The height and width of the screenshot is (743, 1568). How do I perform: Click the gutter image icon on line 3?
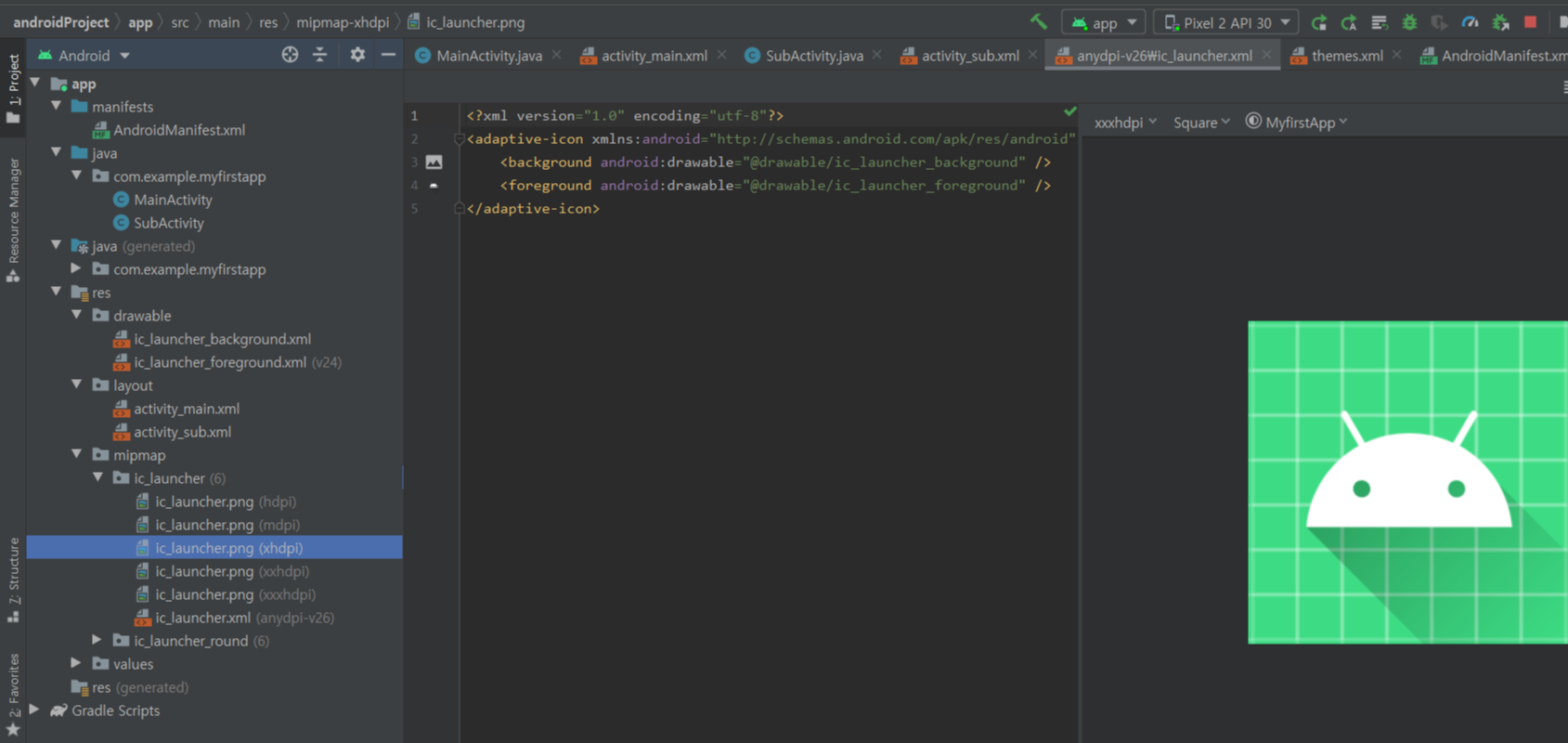point(434,162)
